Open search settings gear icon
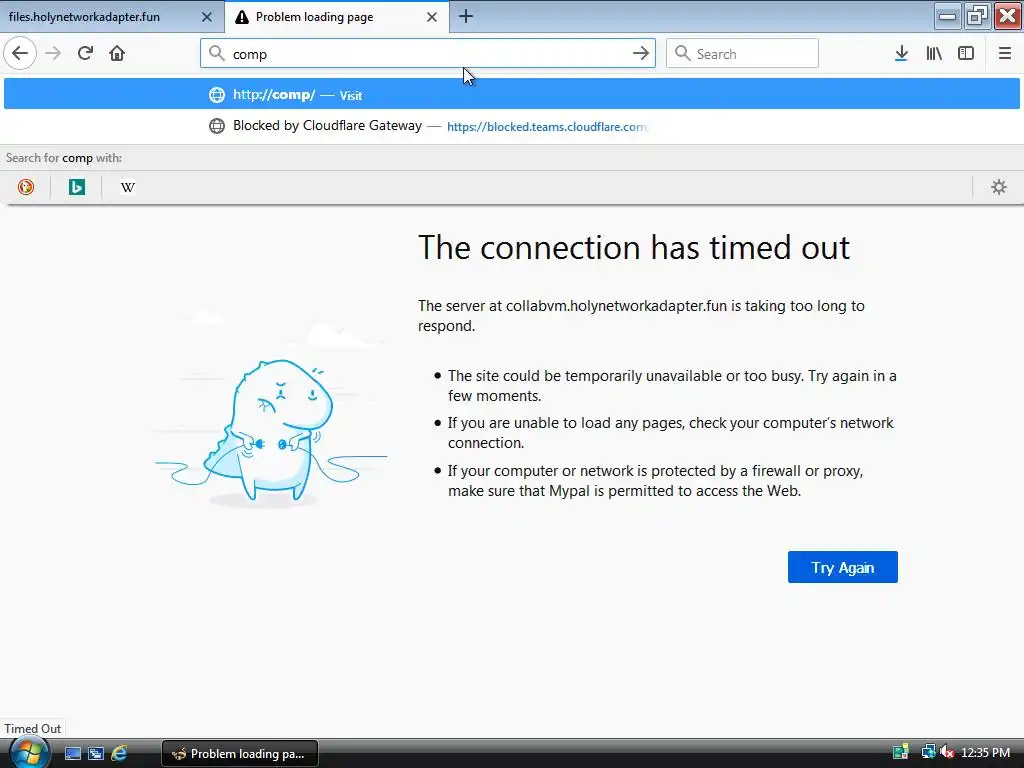This screenshot has width=1024, height=768. point(999,187)
